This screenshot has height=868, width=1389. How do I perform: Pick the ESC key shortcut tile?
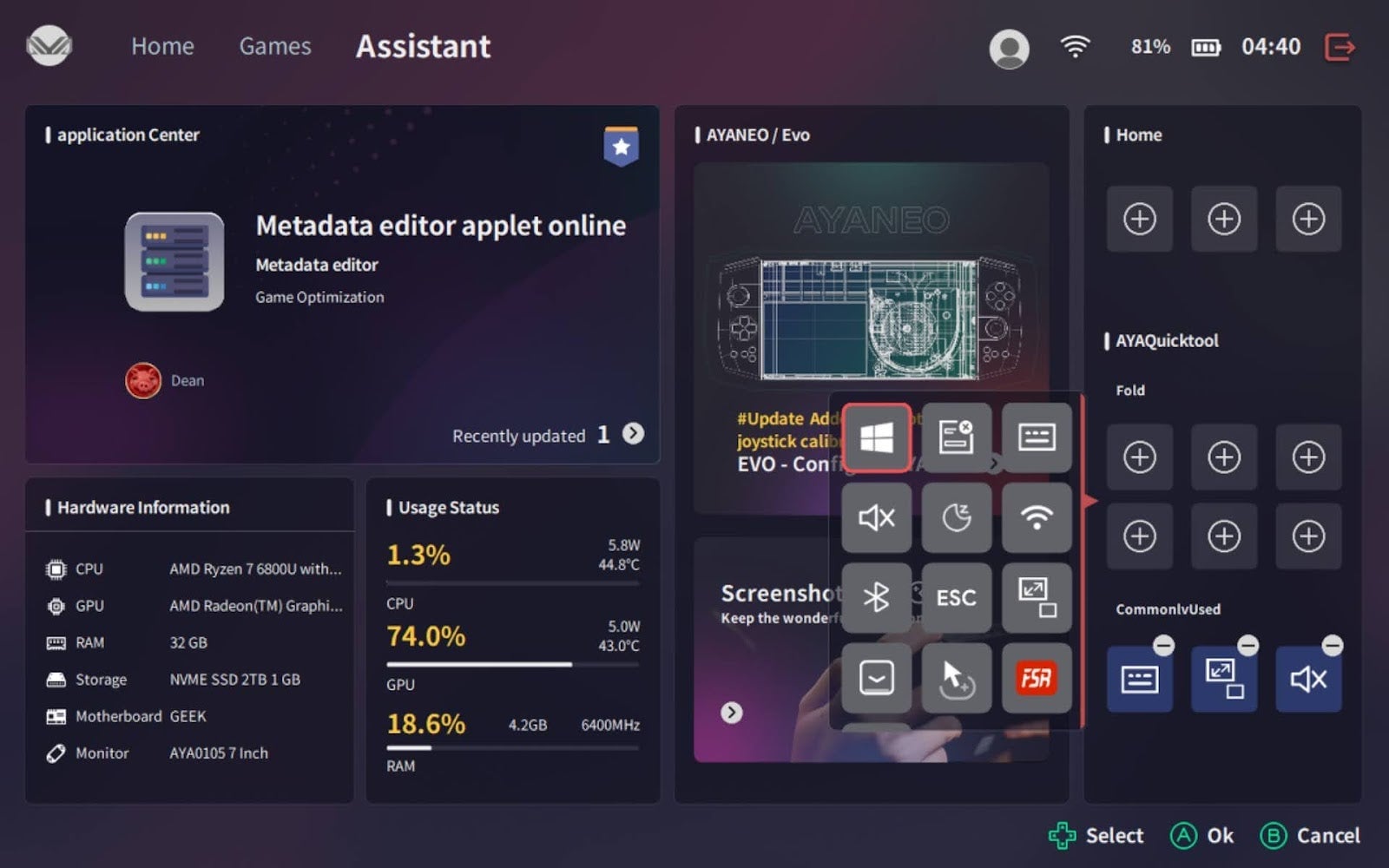[956, 597]
